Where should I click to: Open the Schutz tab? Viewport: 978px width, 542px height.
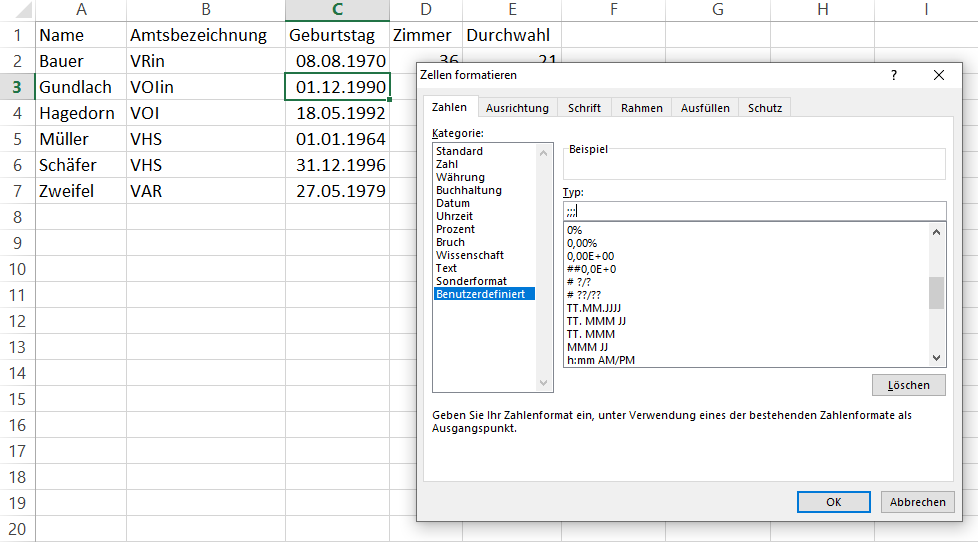[765, 108]
